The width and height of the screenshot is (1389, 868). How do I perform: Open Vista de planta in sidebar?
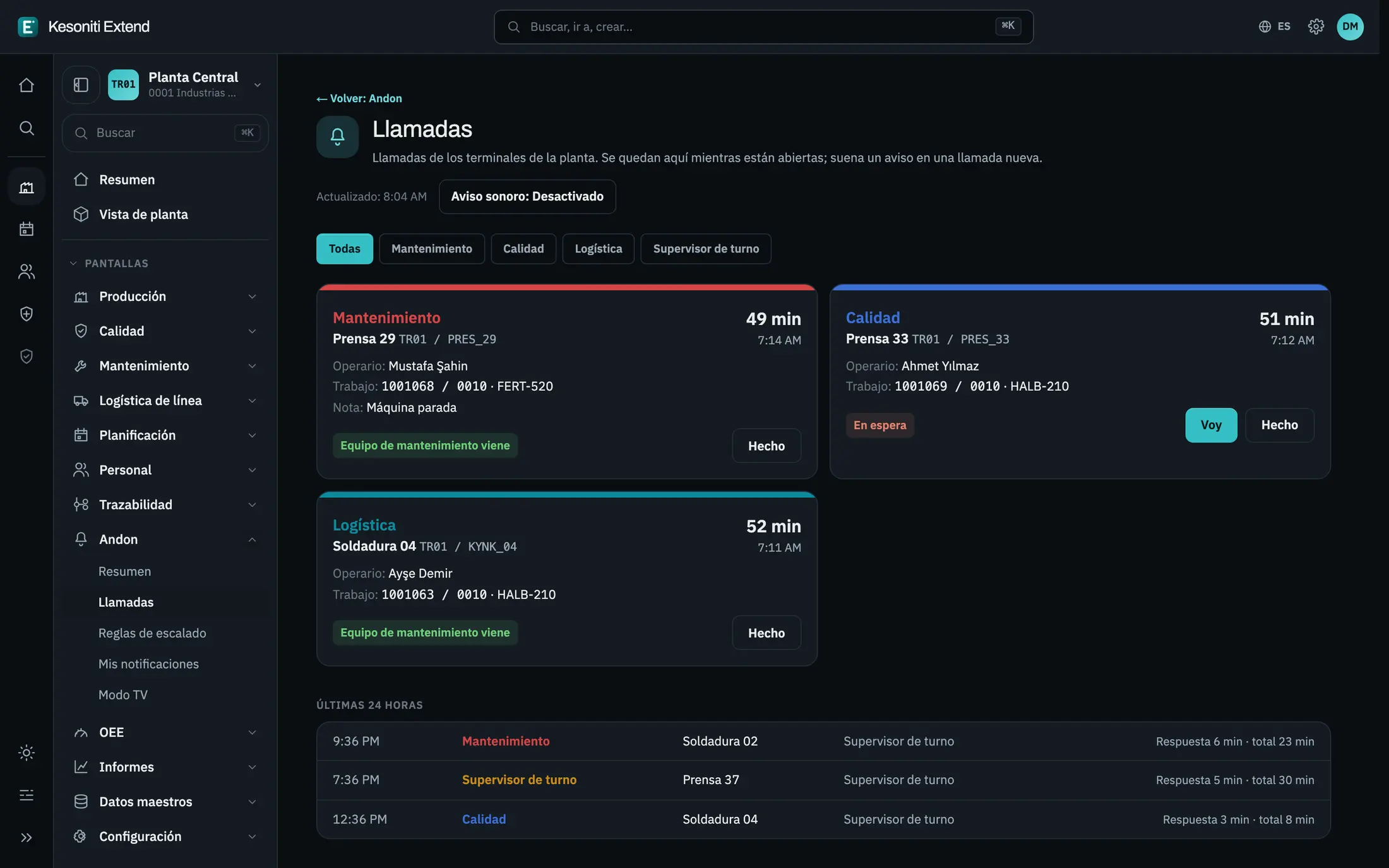(x=165, y=214)
